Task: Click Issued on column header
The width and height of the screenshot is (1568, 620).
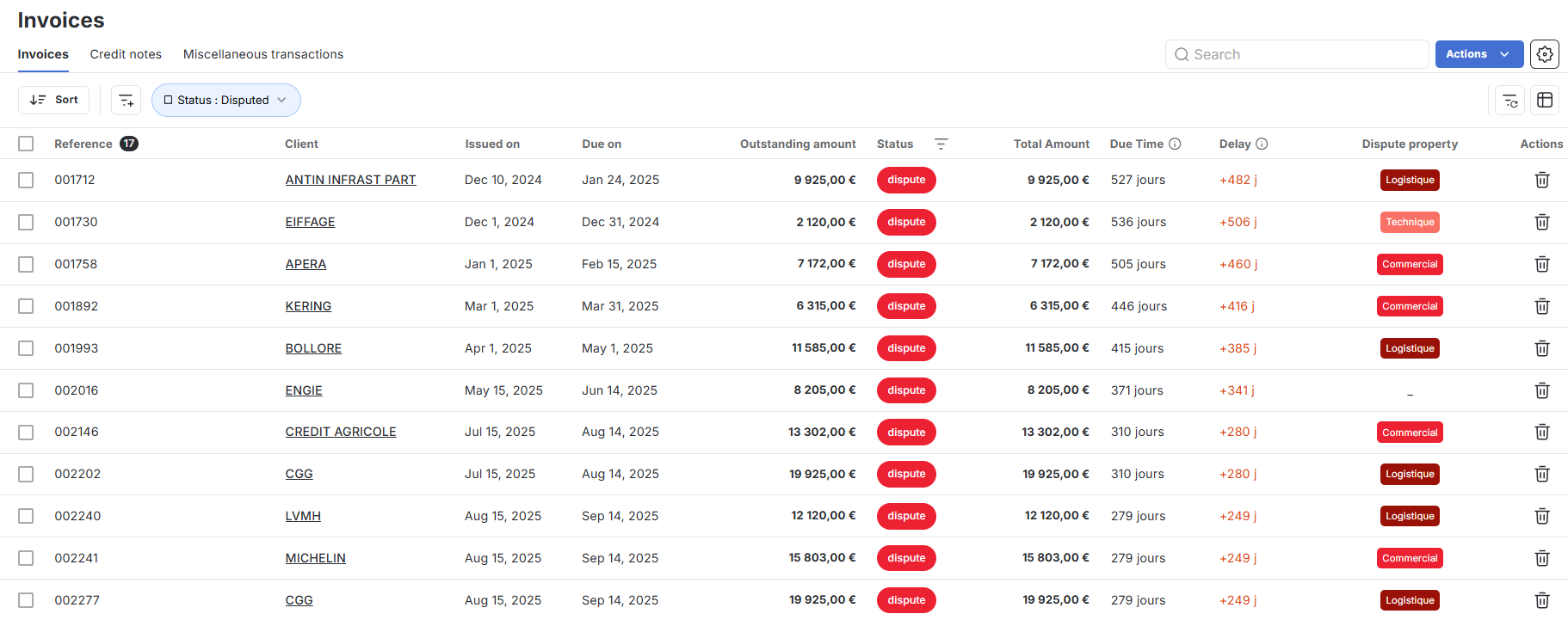Action: (x=492, y=144)
